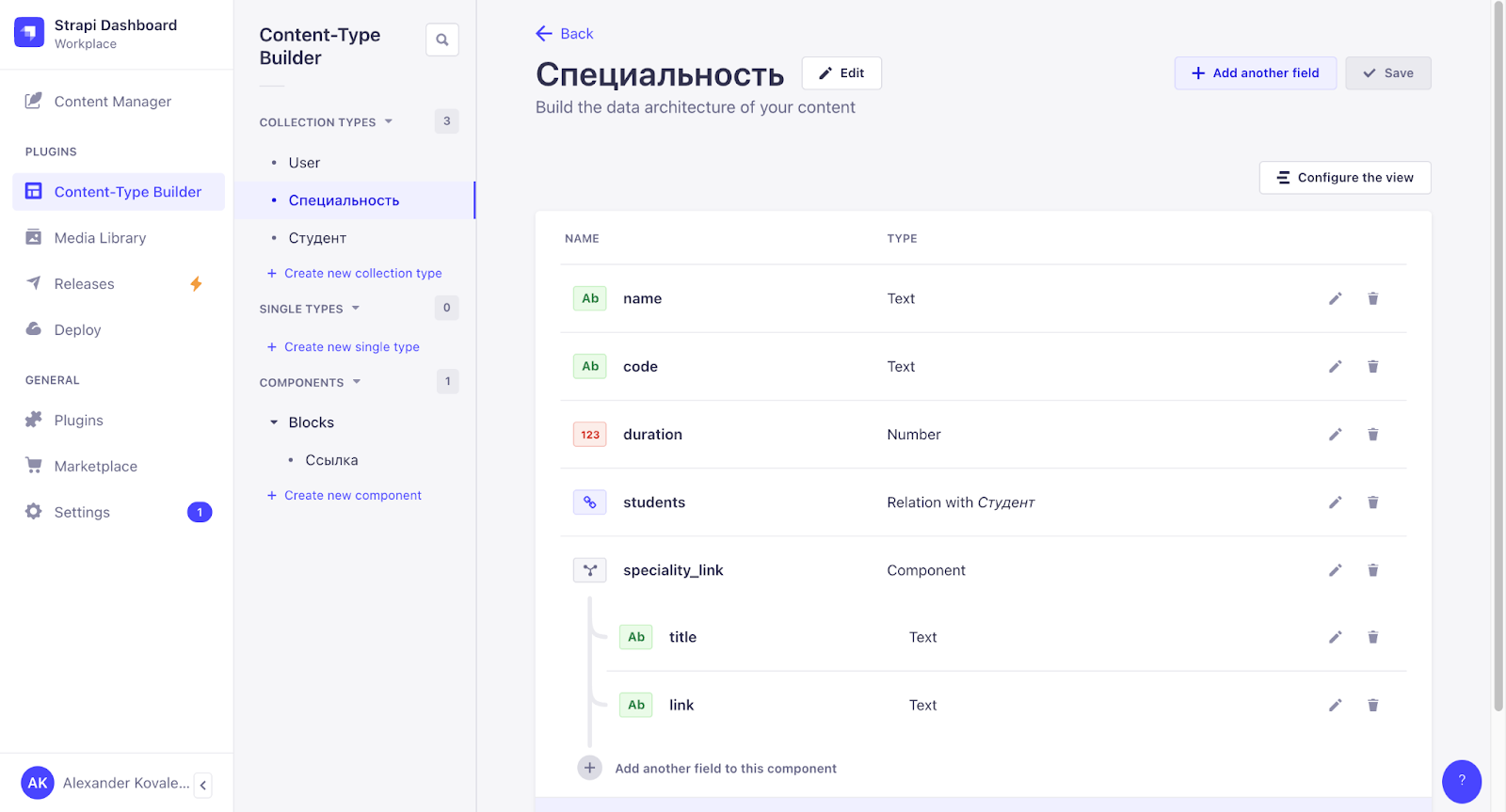The height and width of the screenshot is (812, 1506).
Task: Edit the Специальность content type
Action: [x=841, y=73]
